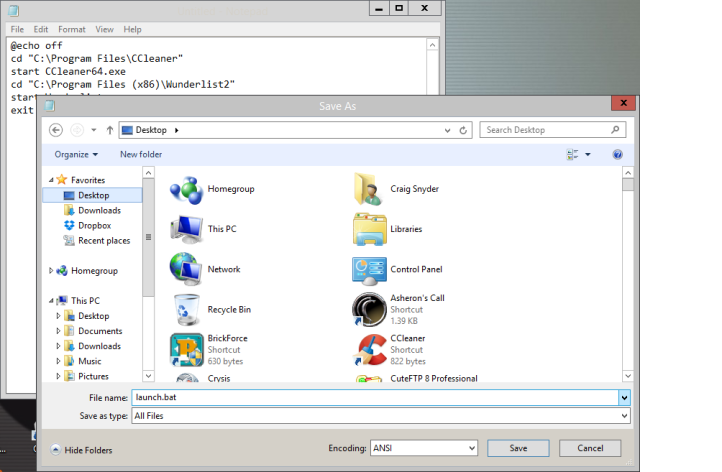
Task: Click the change view icon
Action: (572, 154)
